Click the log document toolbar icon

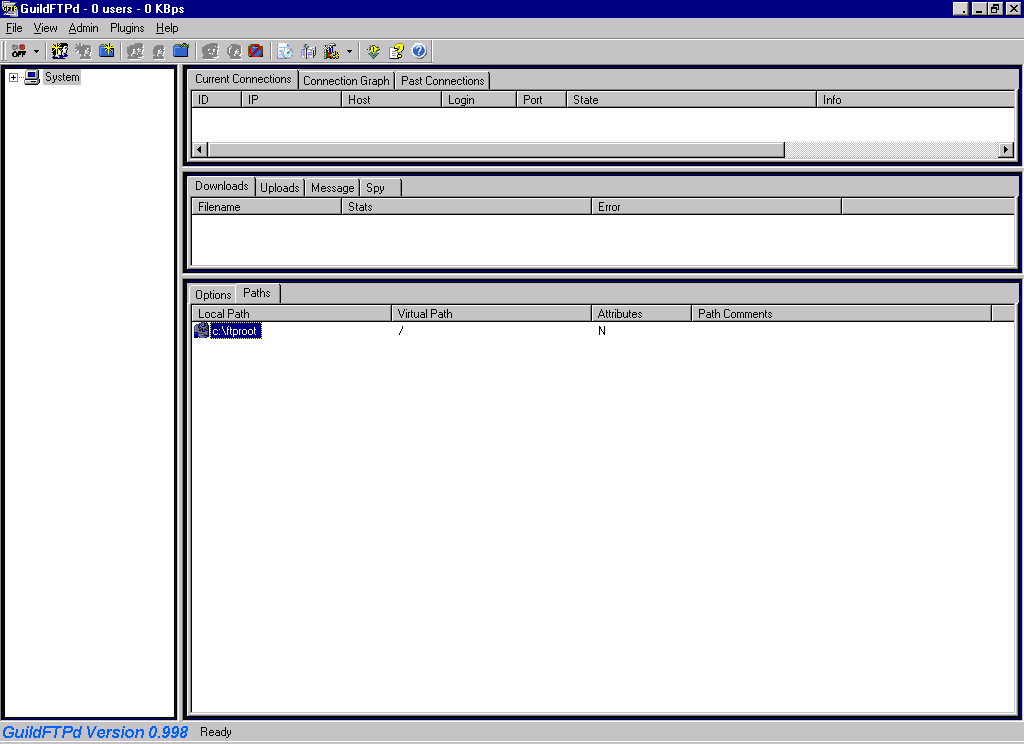285,51
